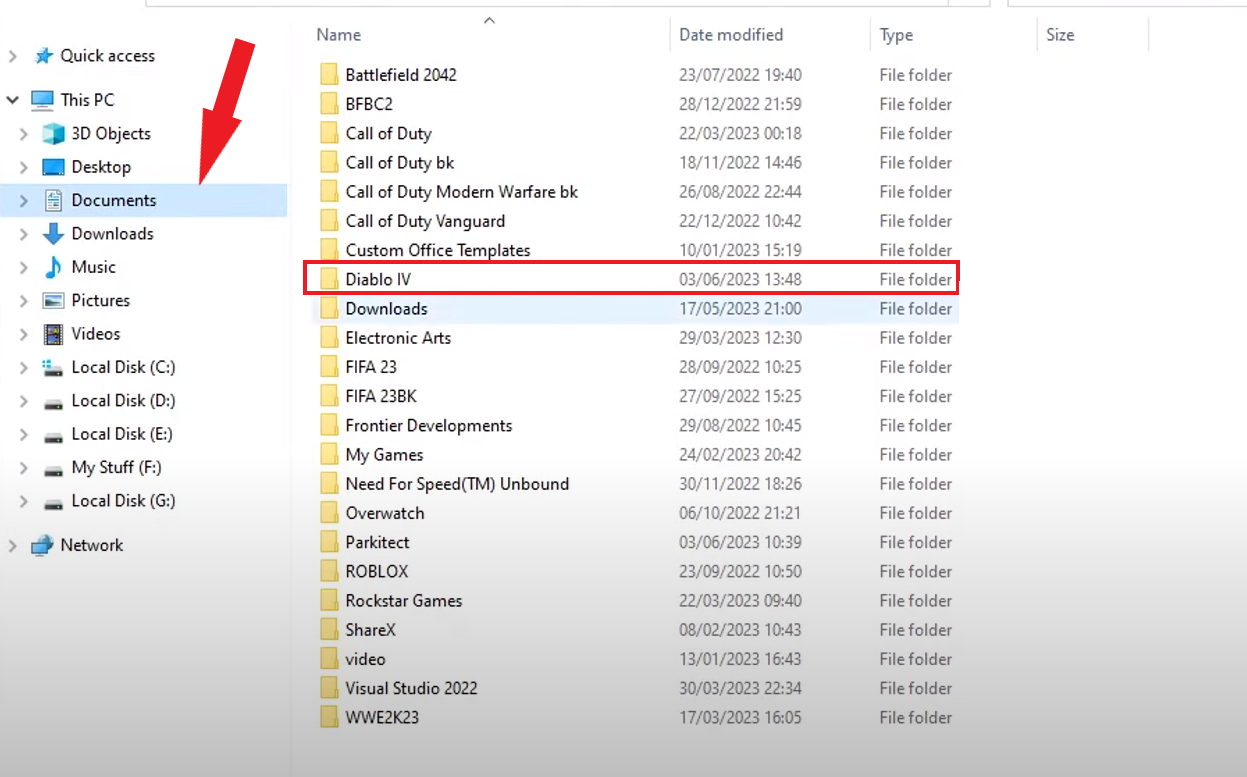The width and height of the screenshot is (1247, 777).
Task: Click the date 30/03/2023 22:34
Action: point(740,688)
